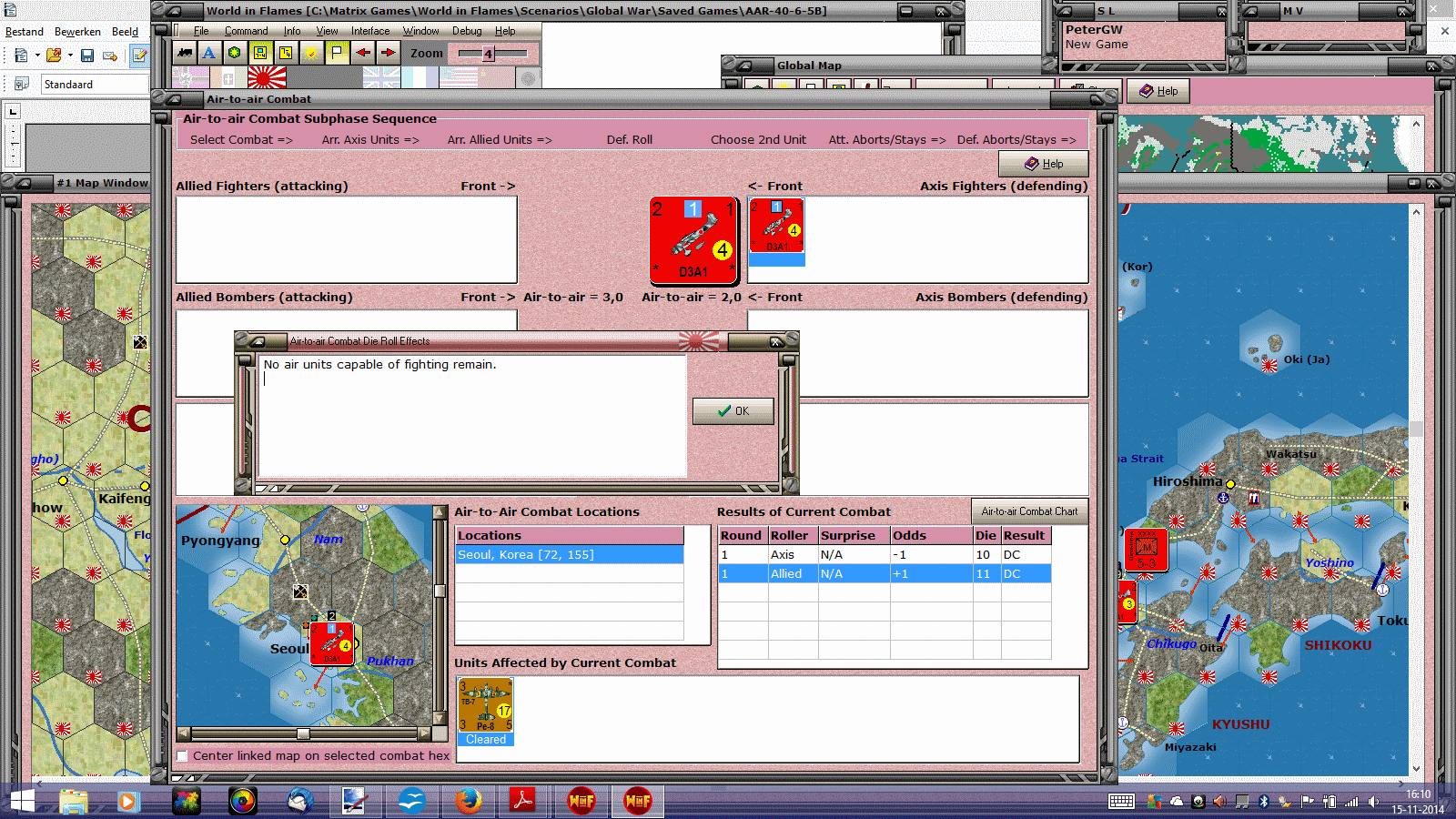Select the Japanese rising sun flag

(267, 78)
